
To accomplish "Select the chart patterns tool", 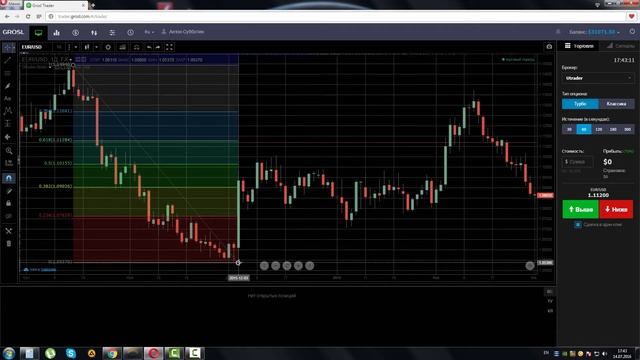I will tap(8, 111).
